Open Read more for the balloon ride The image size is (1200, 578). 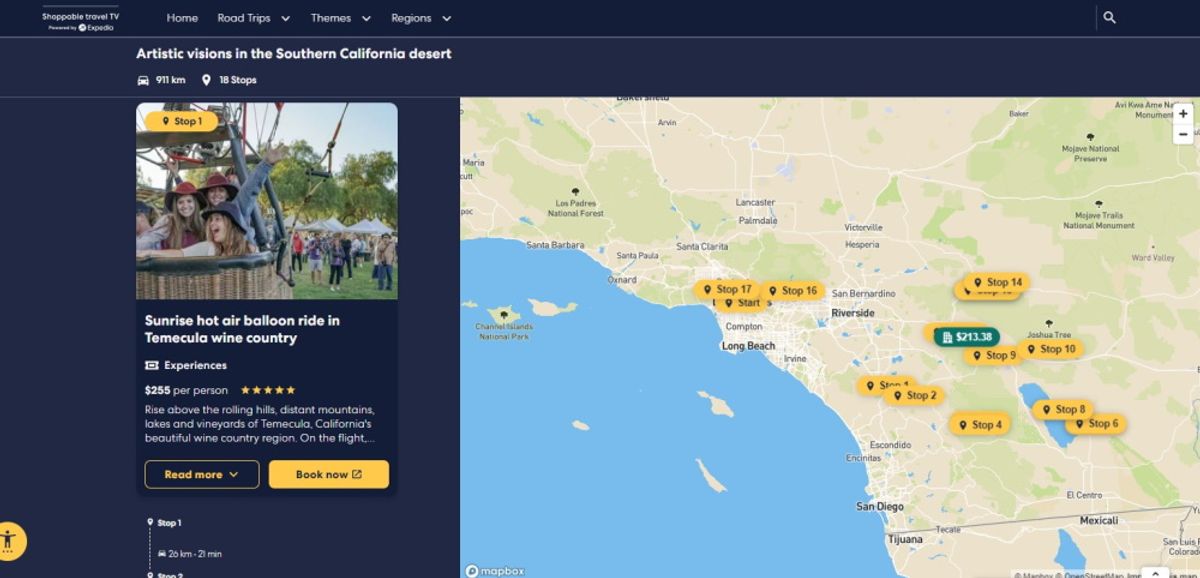pyautogui.click(x=200, y=474)
